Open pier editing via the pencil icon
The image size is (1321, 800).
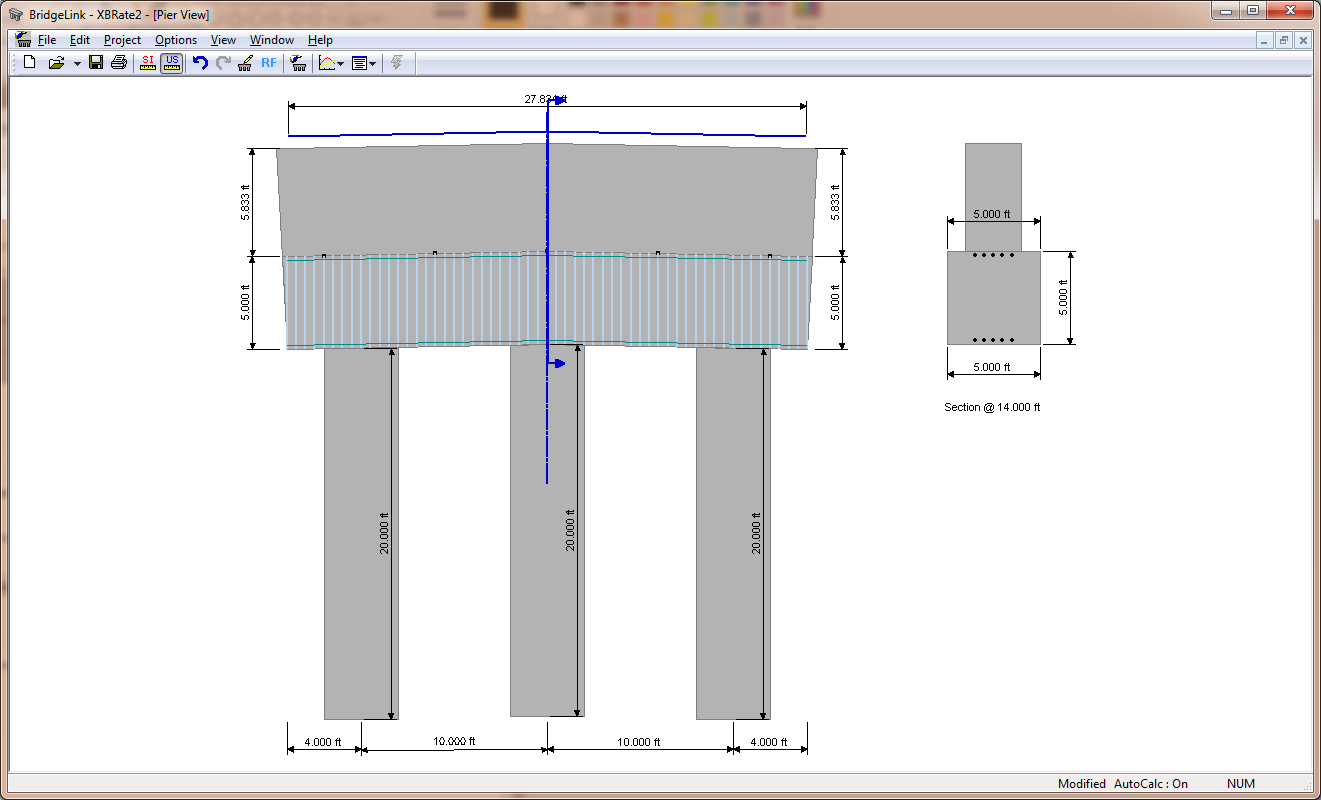coord(245,63)
